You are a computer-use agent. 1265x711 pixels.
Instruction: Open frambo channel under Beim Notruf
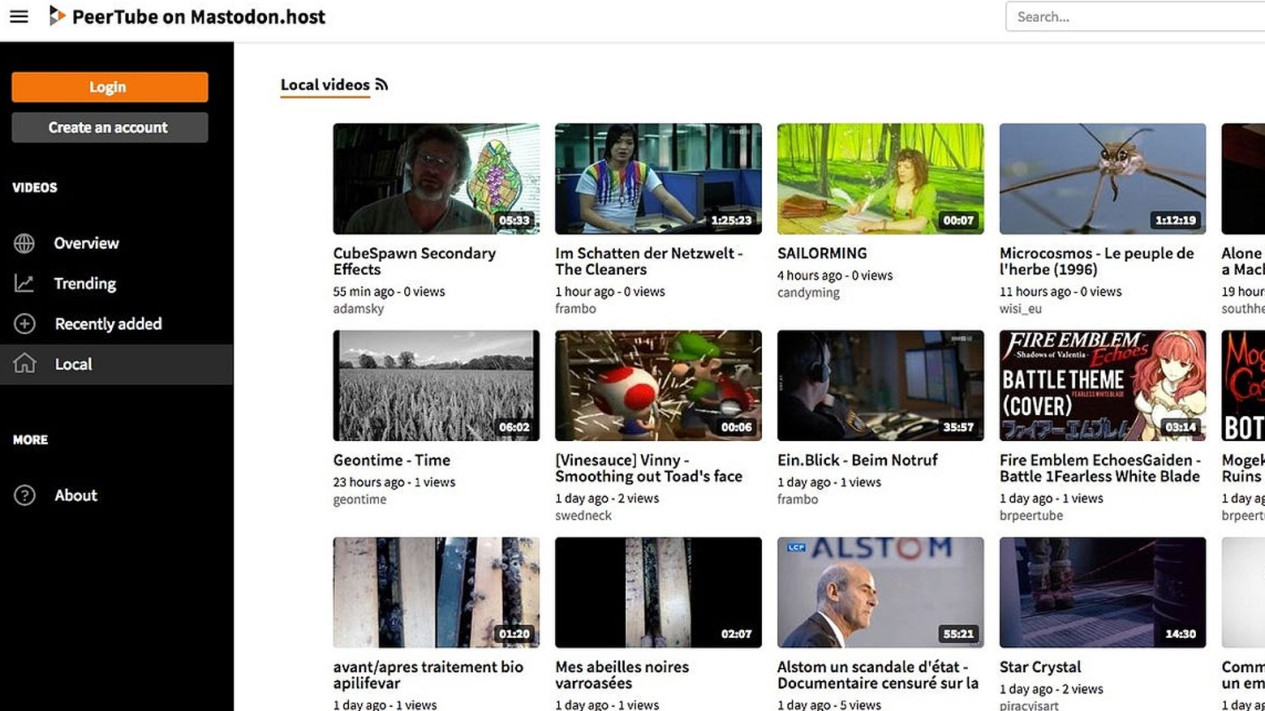click(797, 500)
